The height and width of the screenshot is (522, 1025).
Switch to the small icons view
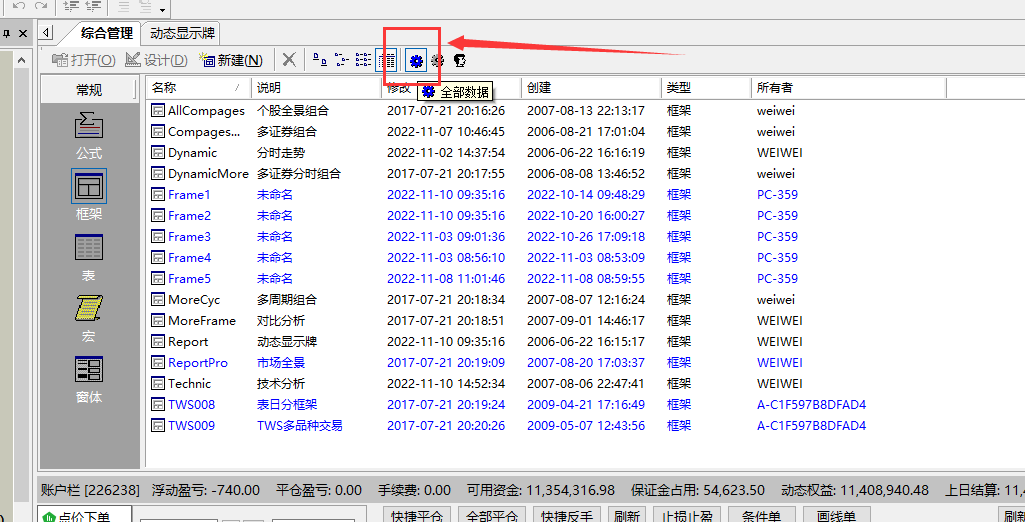(341, 60)
